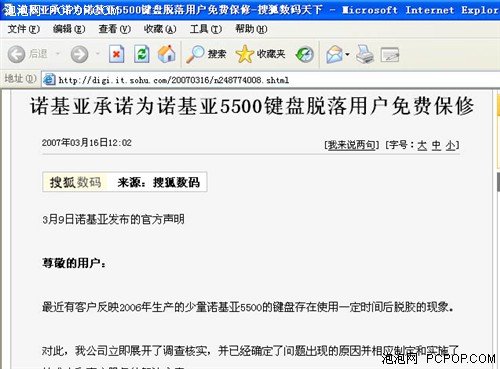The image size is (500, 369).
Task: Click the Mail envelope icon
Action: click(x=335, y=54)
